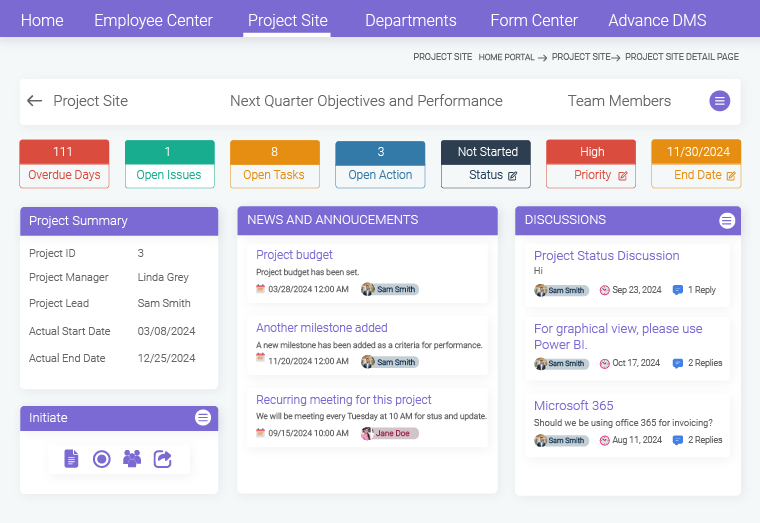The image size is (760, 523).
Task: Click the 3 Open Action tile
Action: click(x=380, y=164)
